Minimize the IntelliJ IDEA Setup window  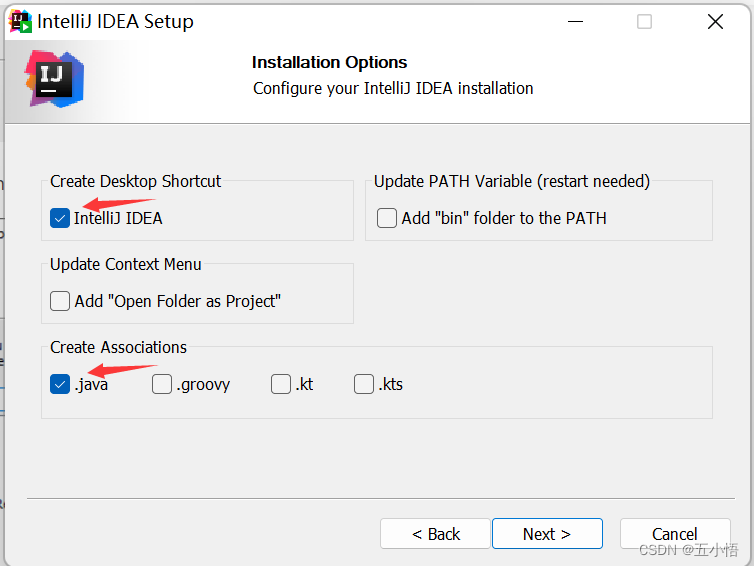pos(575,22)
